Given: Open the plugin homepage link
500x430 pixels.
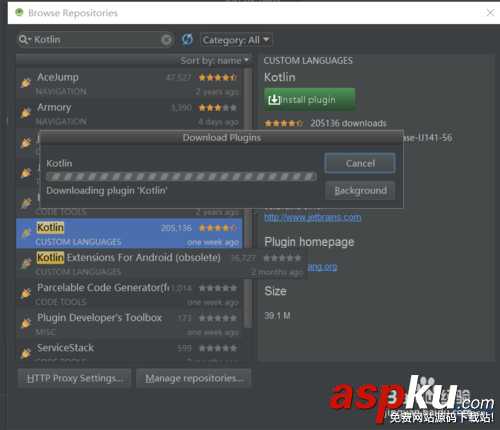Looking at the screenshot, I should tap(322, 267).
